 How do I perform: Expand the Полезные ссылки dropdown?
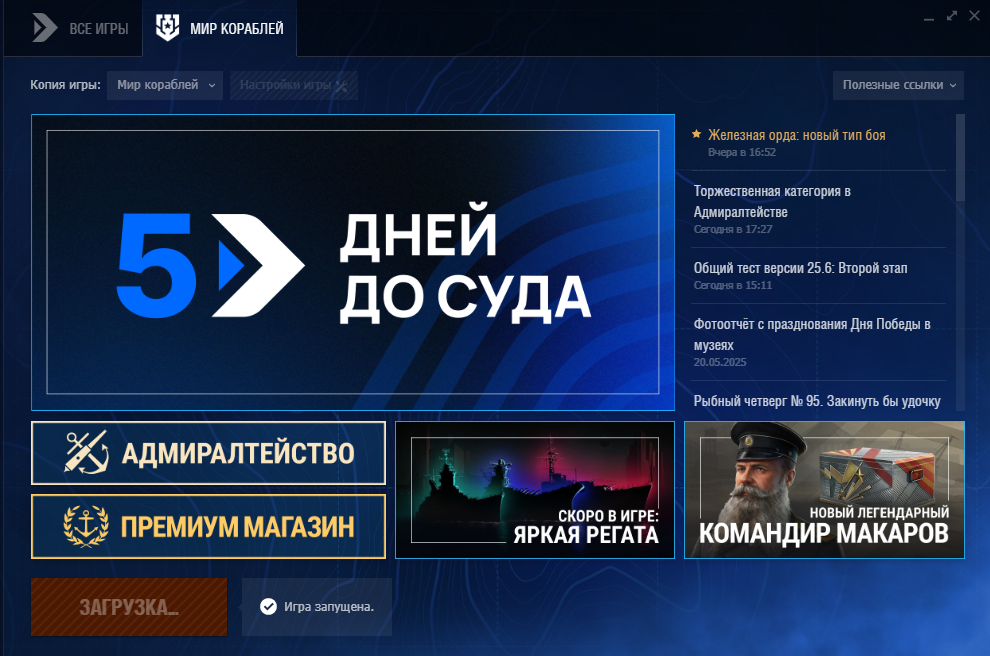click(898, 85)
